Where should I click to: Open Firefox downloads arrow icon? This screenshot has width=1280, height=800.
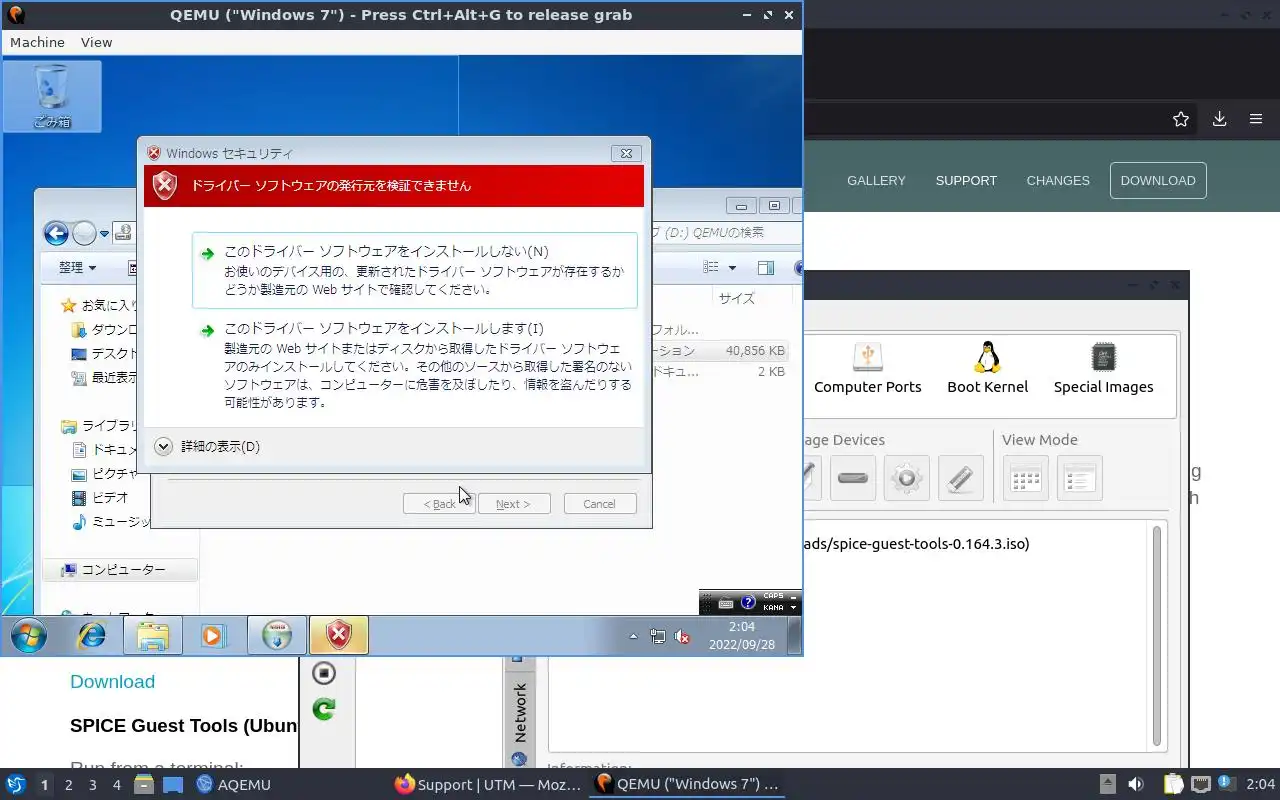(1220, 119)
